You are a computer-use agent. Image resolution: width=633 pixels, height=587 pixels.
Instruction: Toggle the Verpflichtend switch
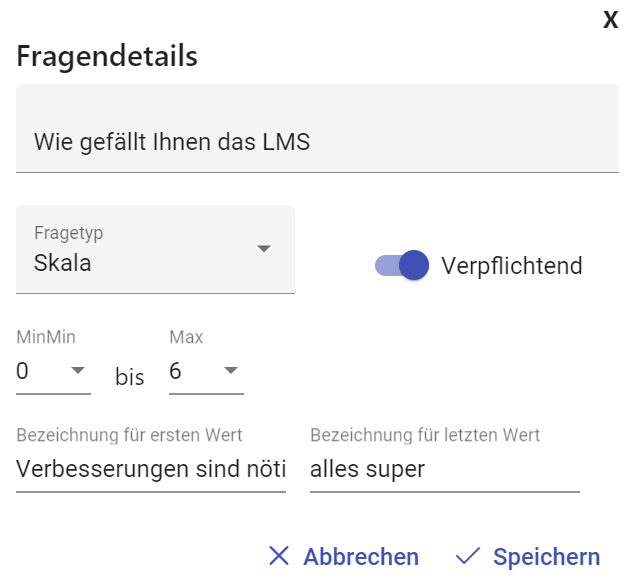pyautogui.click(x=402, y=265)
